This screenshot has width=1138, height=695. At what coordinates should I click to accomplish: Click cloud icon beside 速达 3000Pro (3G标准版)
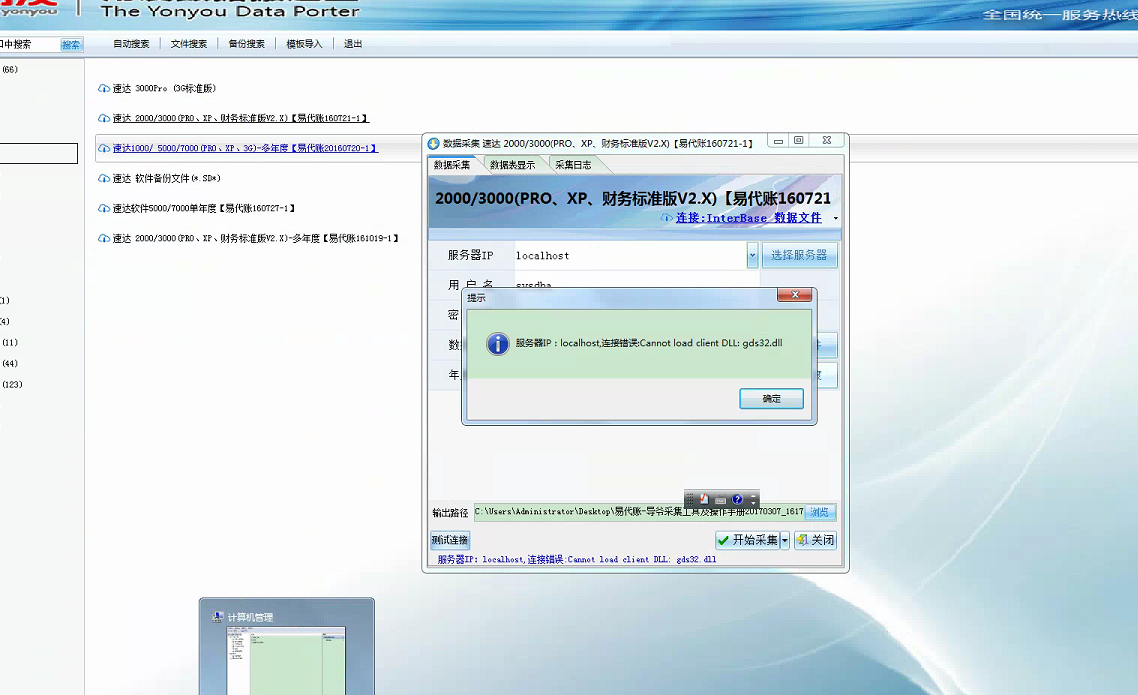104,89
